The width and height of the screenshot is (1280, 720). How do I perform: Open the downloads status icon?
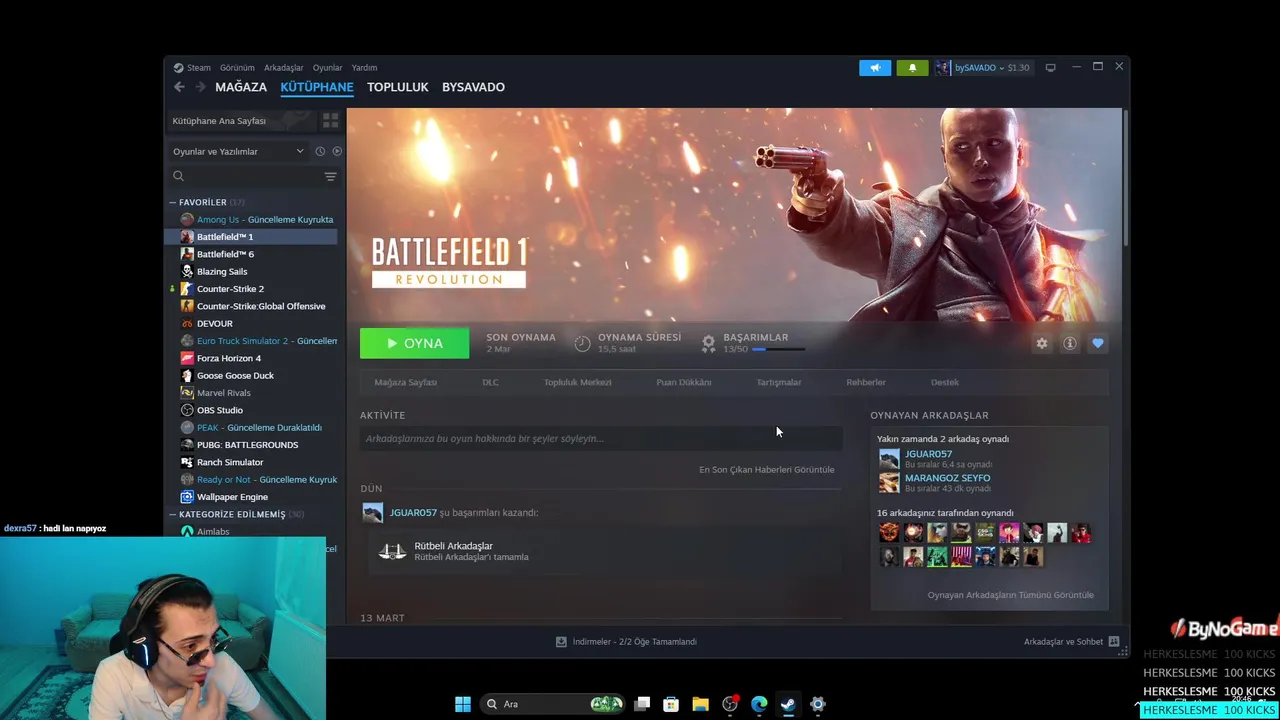[561, 642]
